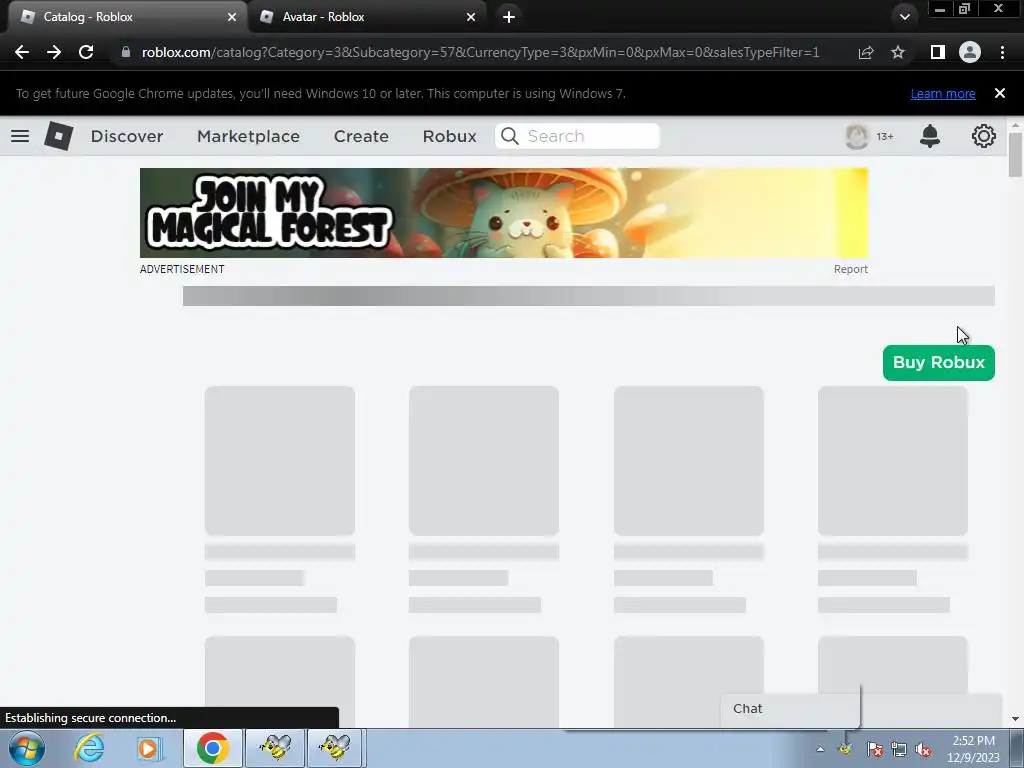Go forward in browser history
The image size is (1024, 768).
[x=54, y=52]
